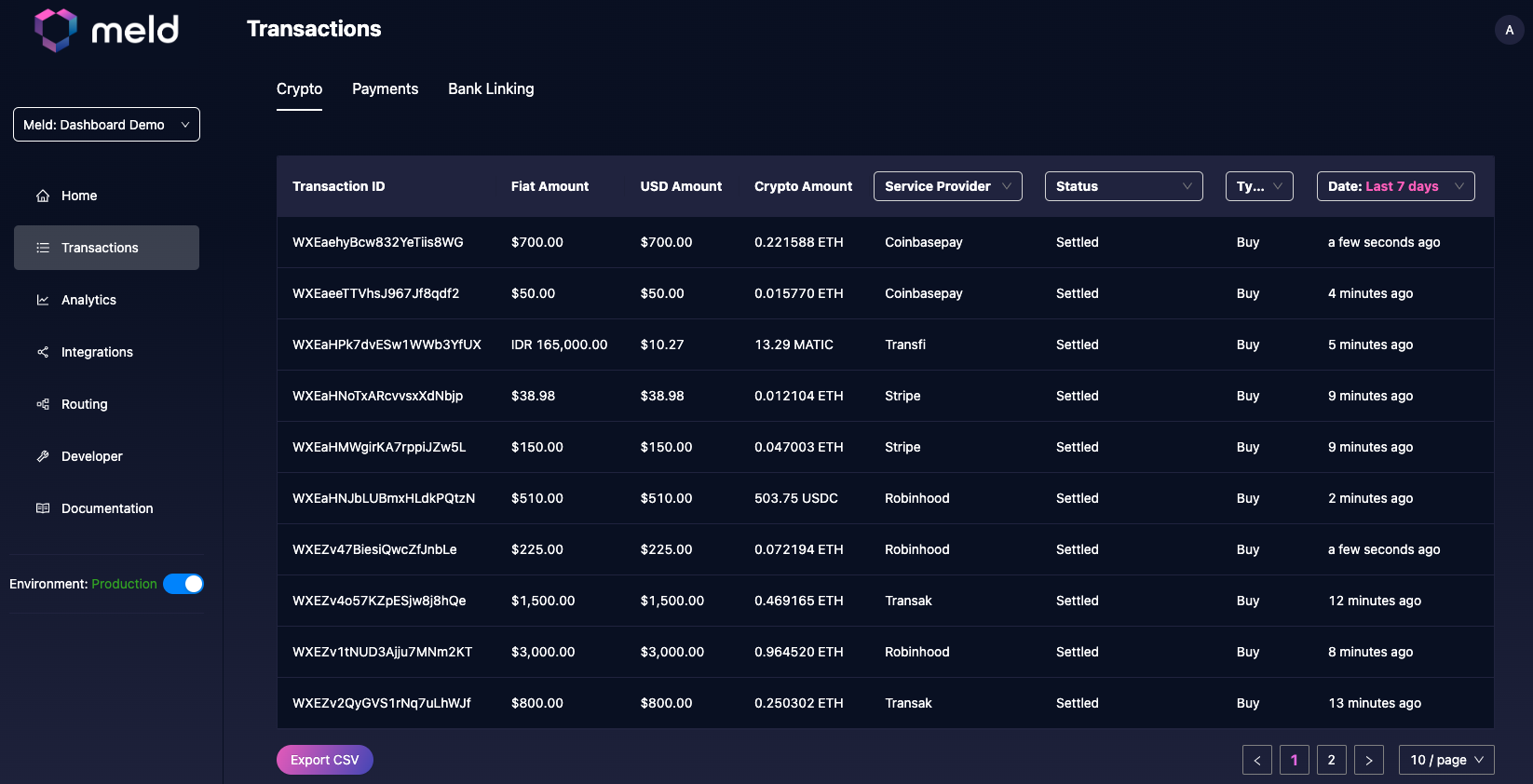Open the Date: Last 7 days dropdown
The image size is (1533, 784).
tap(1396, 186)
